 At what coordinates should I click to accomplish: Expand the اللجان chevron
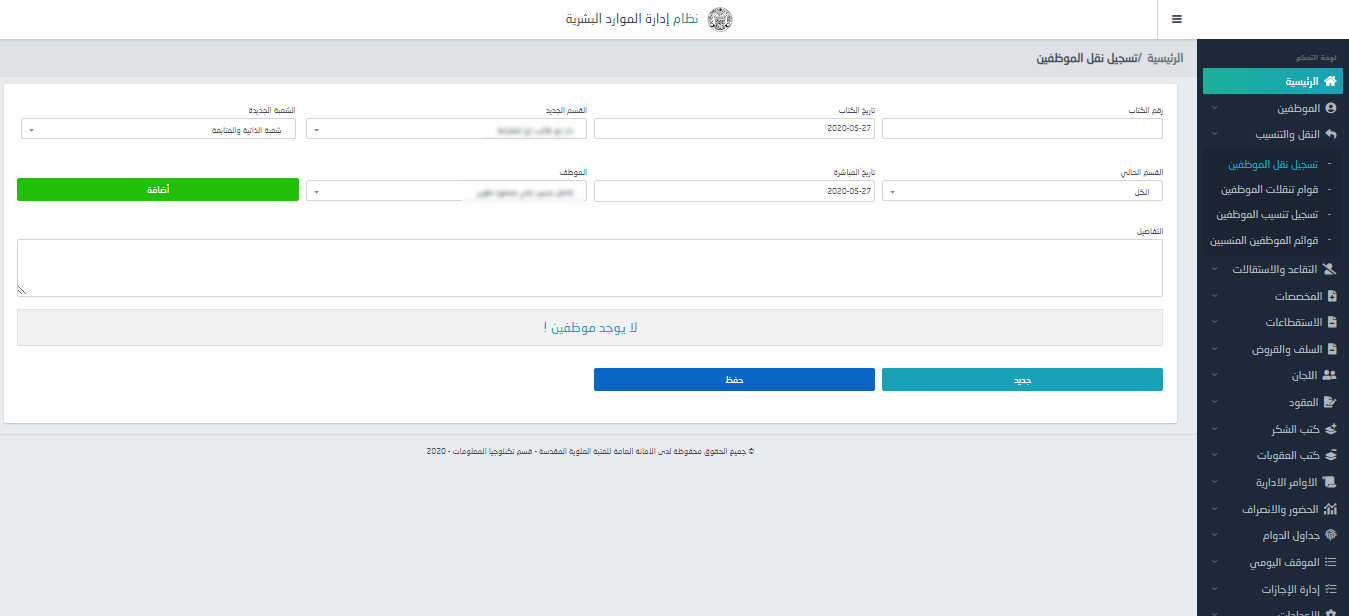[1214, 375]
